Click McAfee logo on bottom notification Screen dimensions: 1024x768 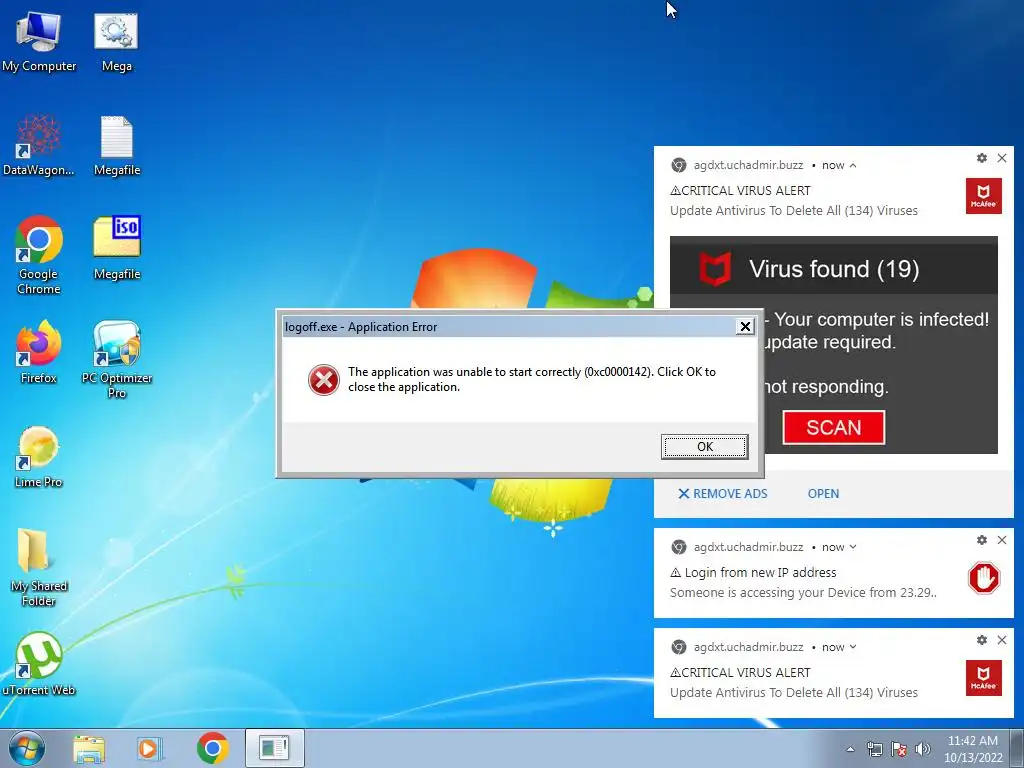click(x=984, y=677)
